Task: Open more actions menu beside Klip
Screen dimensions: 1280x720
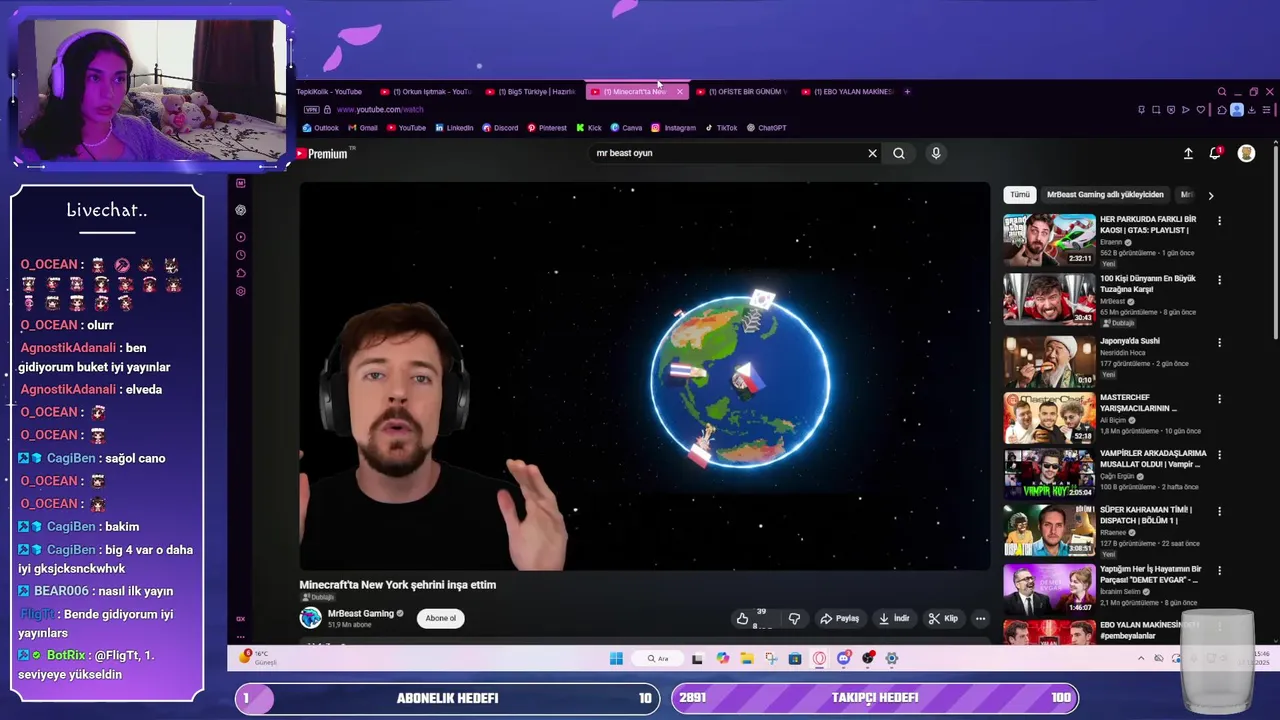Action: coord(980,618)
